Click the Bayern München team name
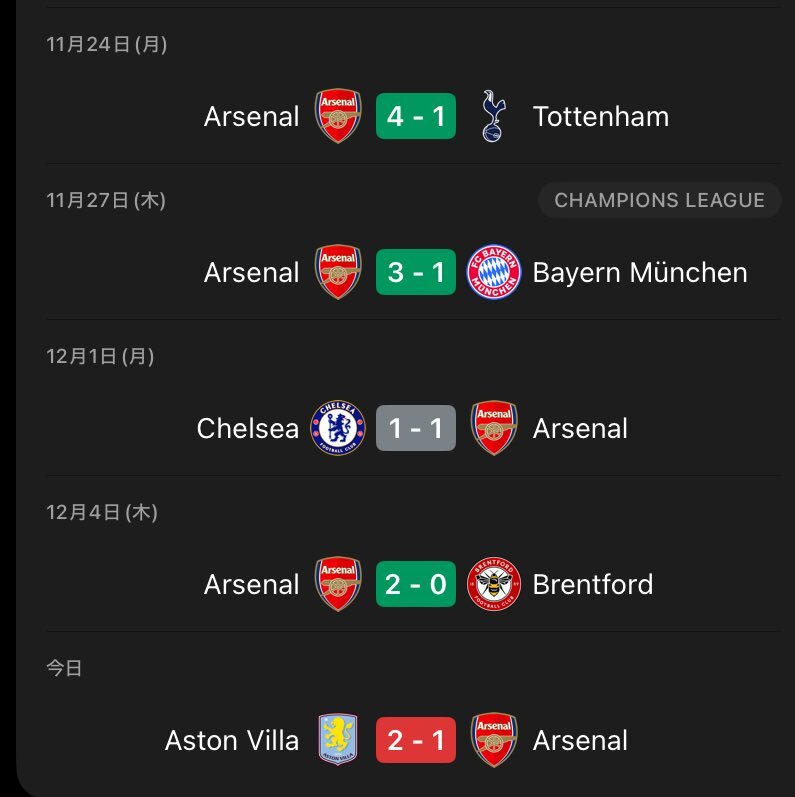Screen dimensions: 795x797 pyautogui.click(x=640, y=273)
